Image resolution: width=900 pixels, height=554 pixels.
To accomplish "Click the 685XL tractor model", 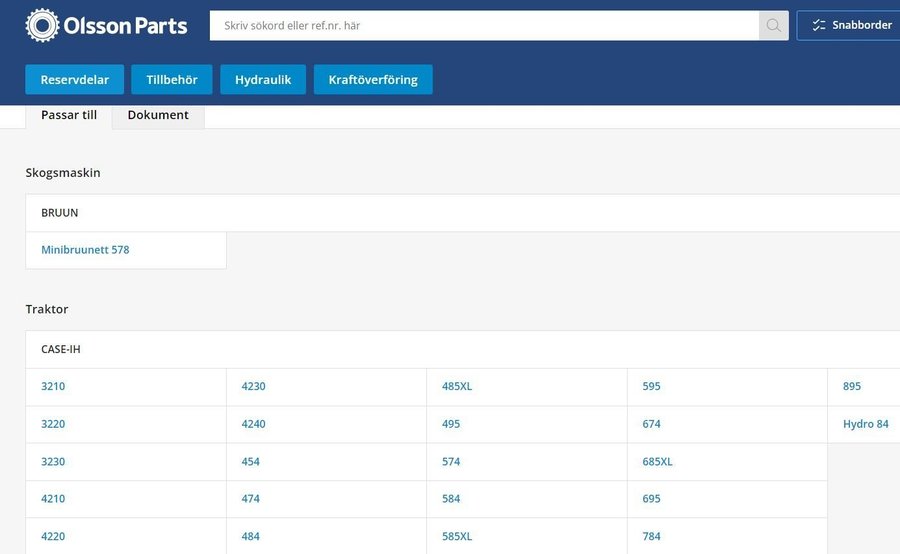I will [657, 462].
